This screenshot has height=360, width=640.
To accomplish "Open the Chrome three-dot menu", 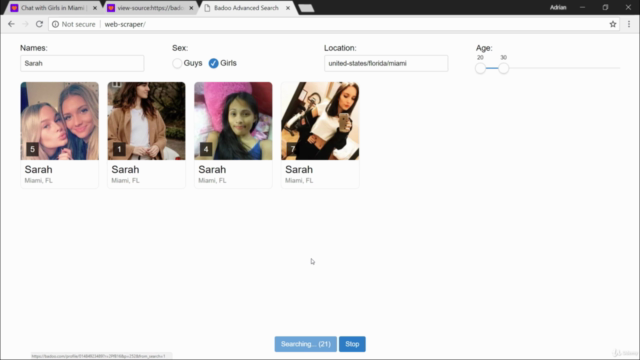I will pyautogui.click(x=629, y=24).
